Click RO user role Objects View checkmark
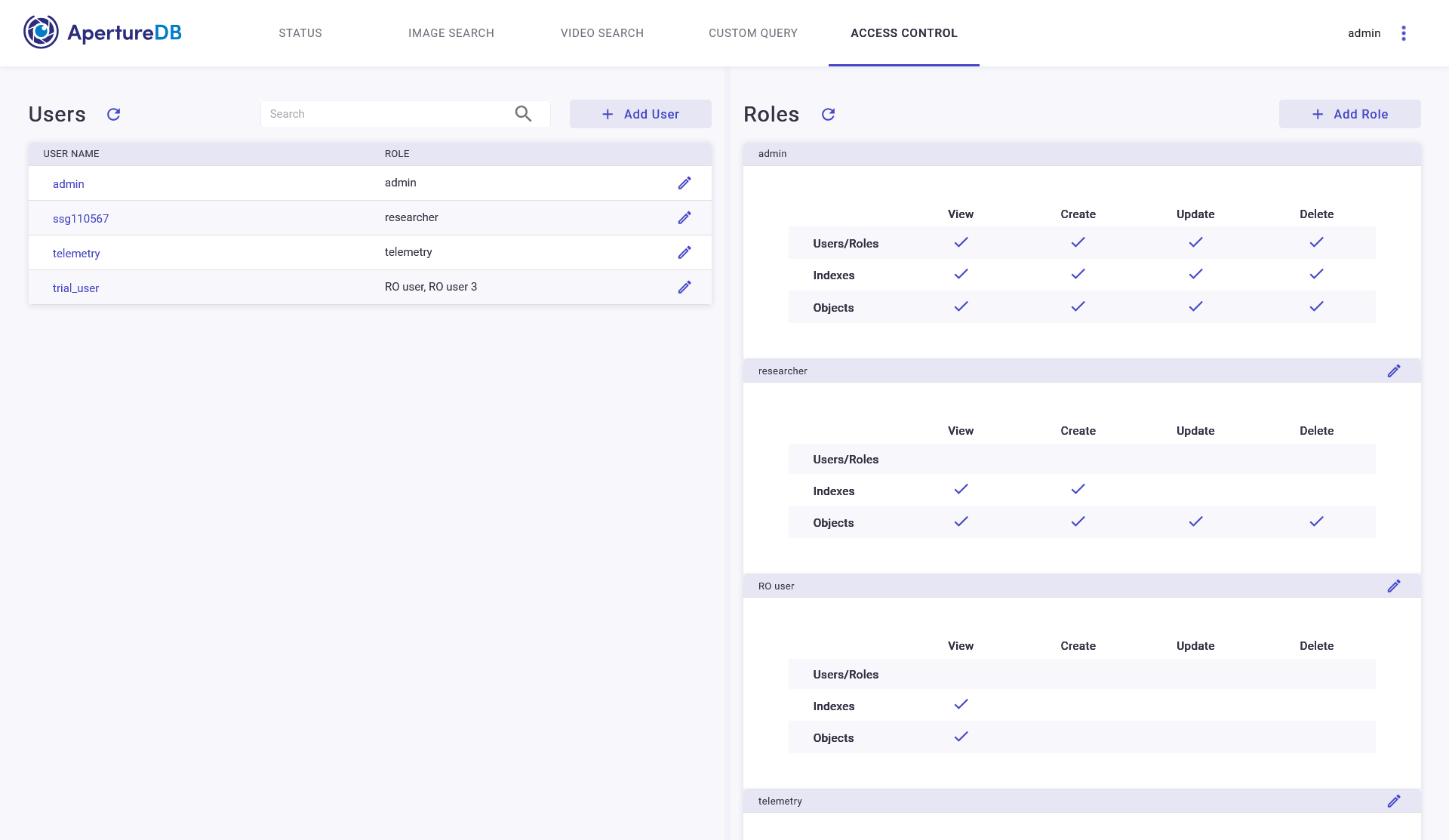Screen dimensions: 1449x840 (961, 737)
